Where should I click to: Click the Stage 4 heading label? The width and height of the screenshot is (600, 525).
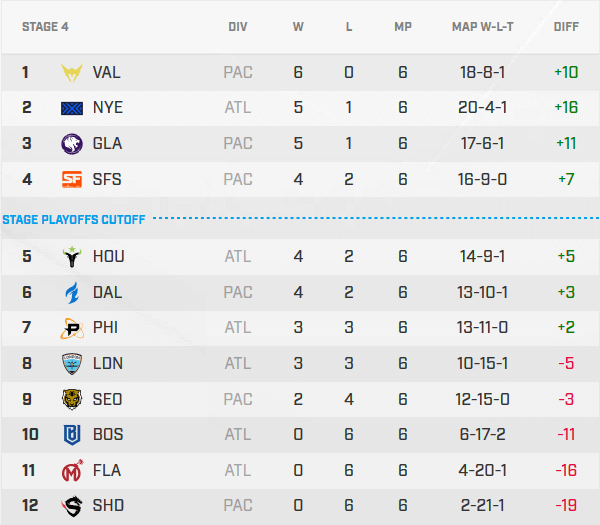click(46, 27)
